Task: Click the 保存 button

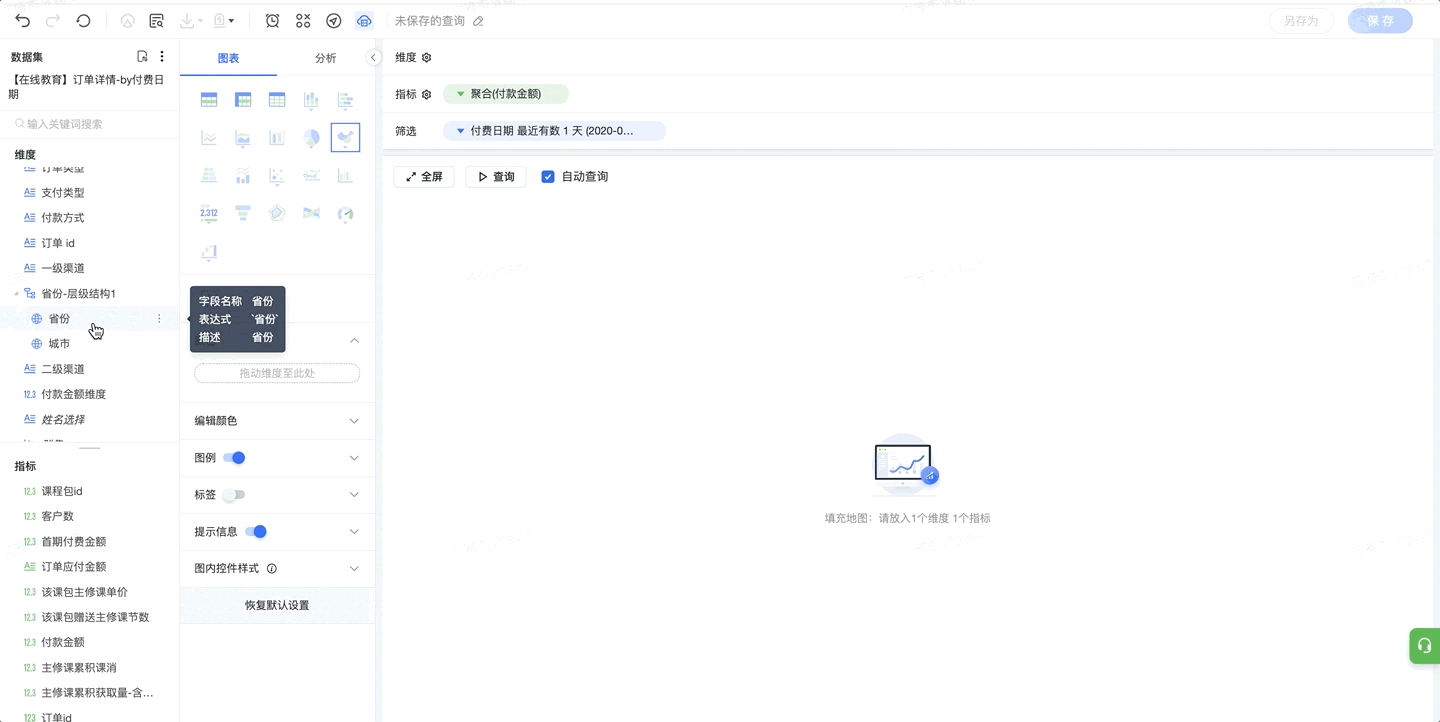Action: pyautogui.click(x=1380, y=21)
